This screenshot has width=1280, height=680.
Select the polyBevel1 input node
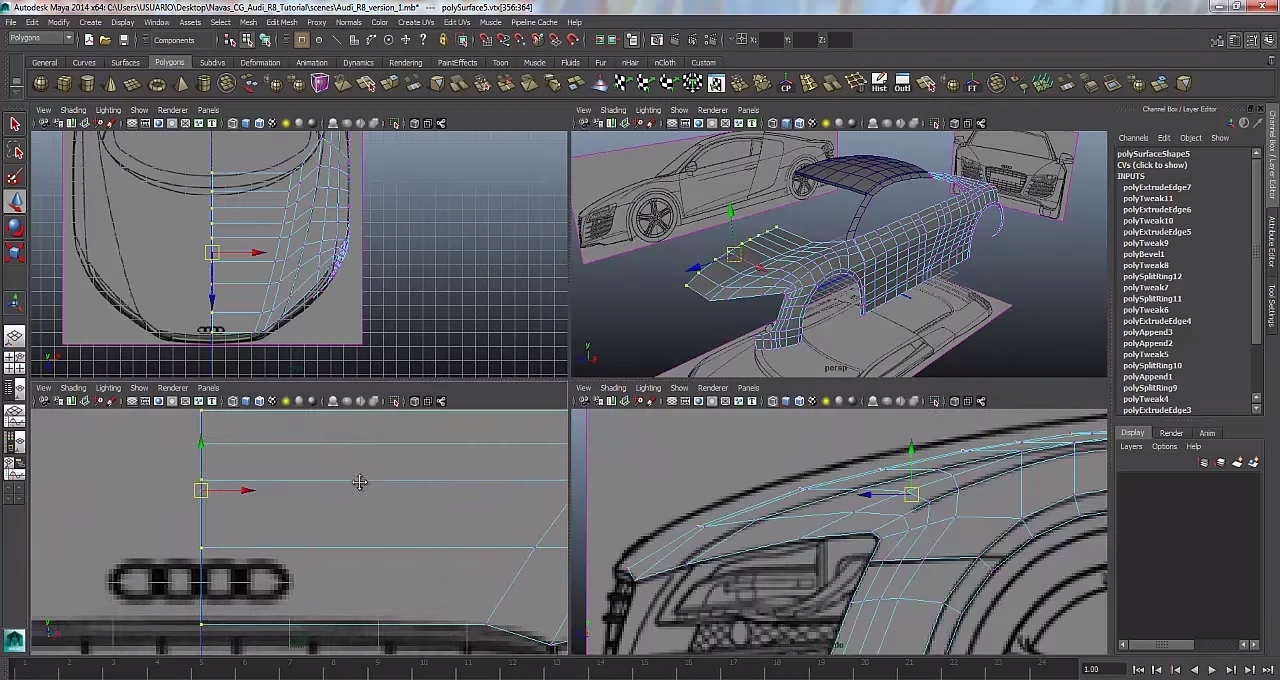(x=1143, y=254)
